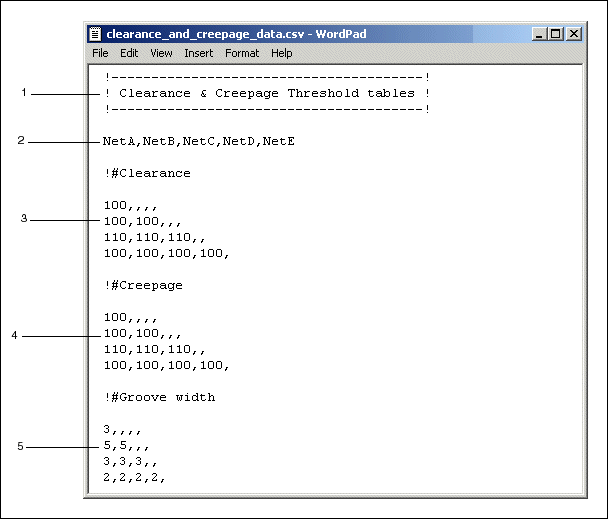Place cursor in Clearance & Creepage Threshold header line
The height and width of the screenshot is (519, 608).
(267, 93)
